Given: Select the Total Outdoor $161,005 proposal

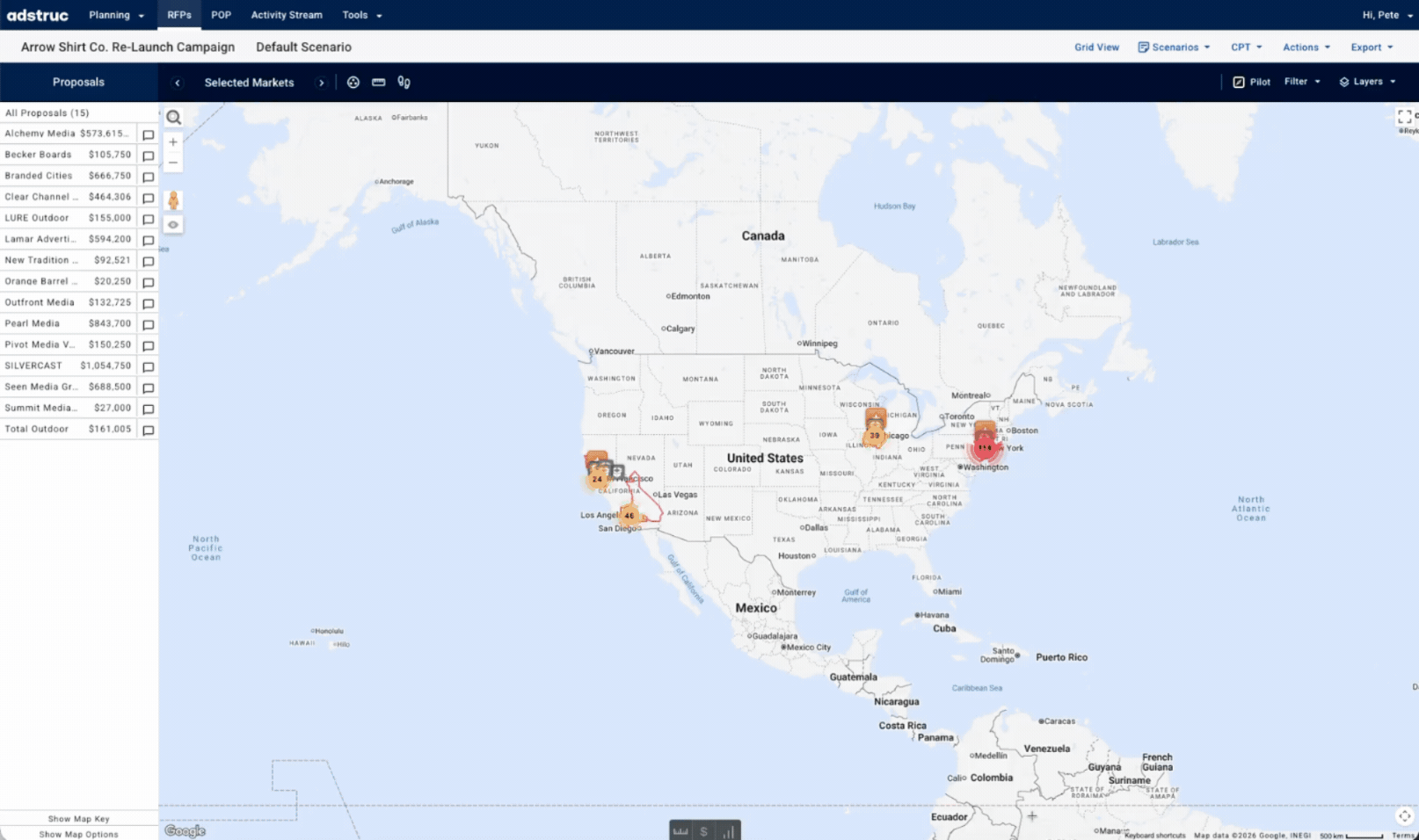Looking at the screenshot, I should (68, 429).
